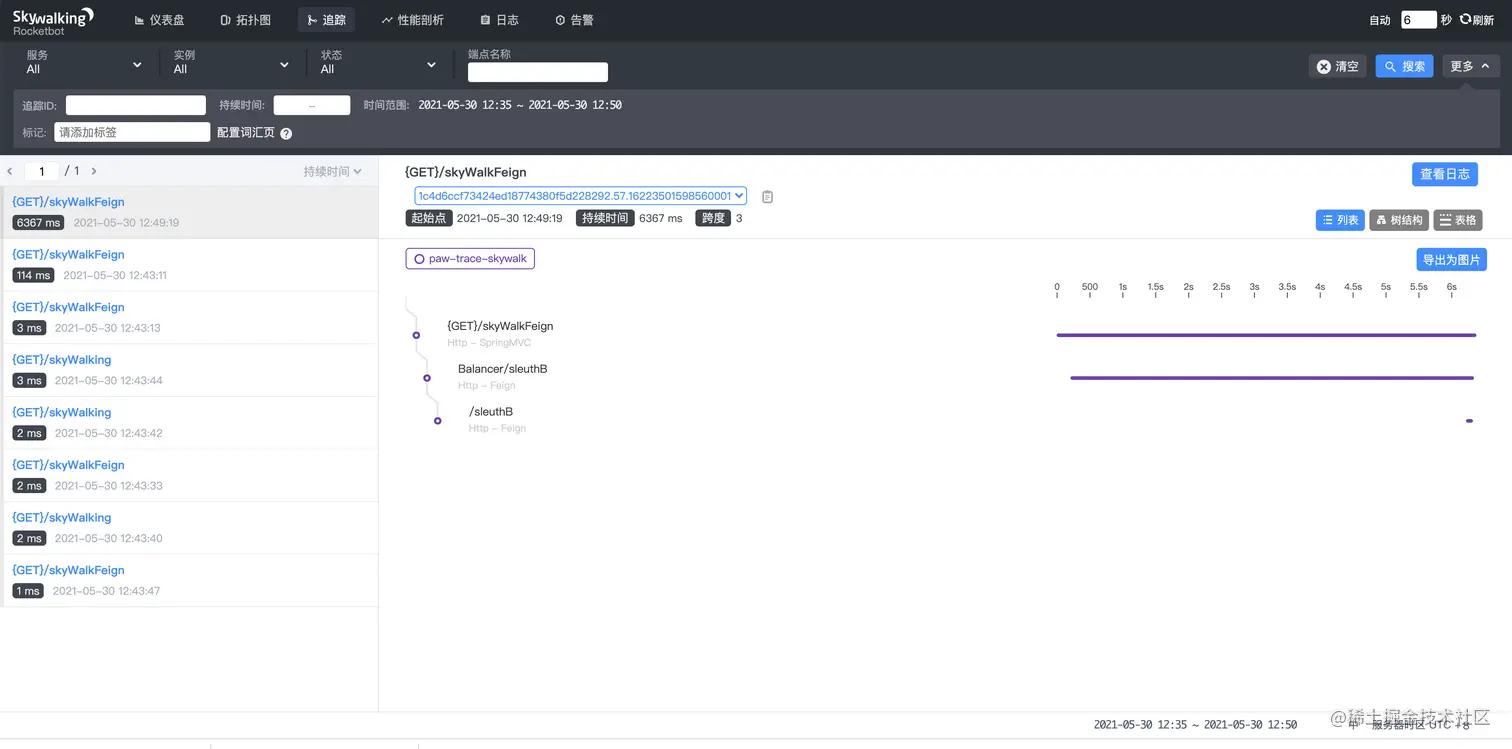
Task: Collapse the 更多 more options
Action: pyautogui.click(x=1470, y=66)
